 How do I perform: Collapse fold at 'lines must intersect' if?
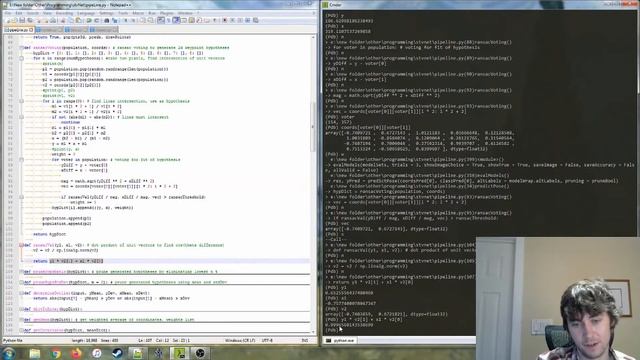click(21, 117)
